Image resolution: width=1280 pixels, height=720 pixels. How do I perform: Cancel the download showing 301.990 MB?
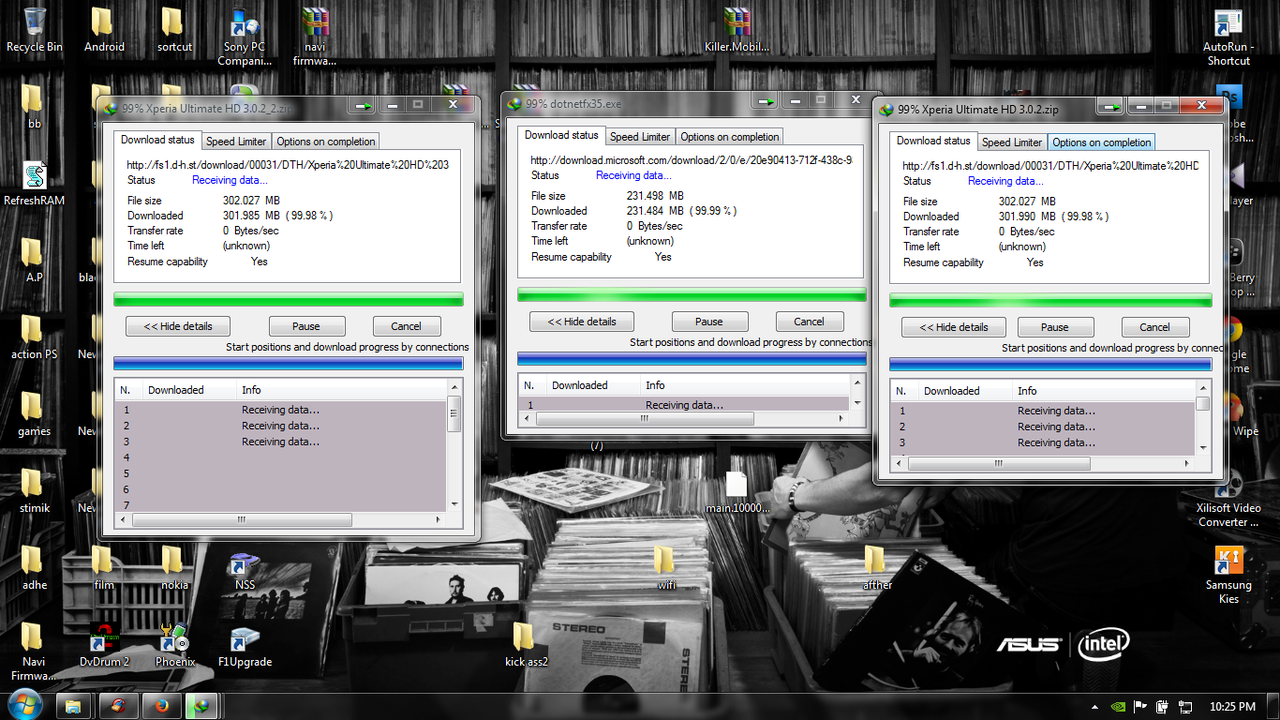coord(1154,327)
